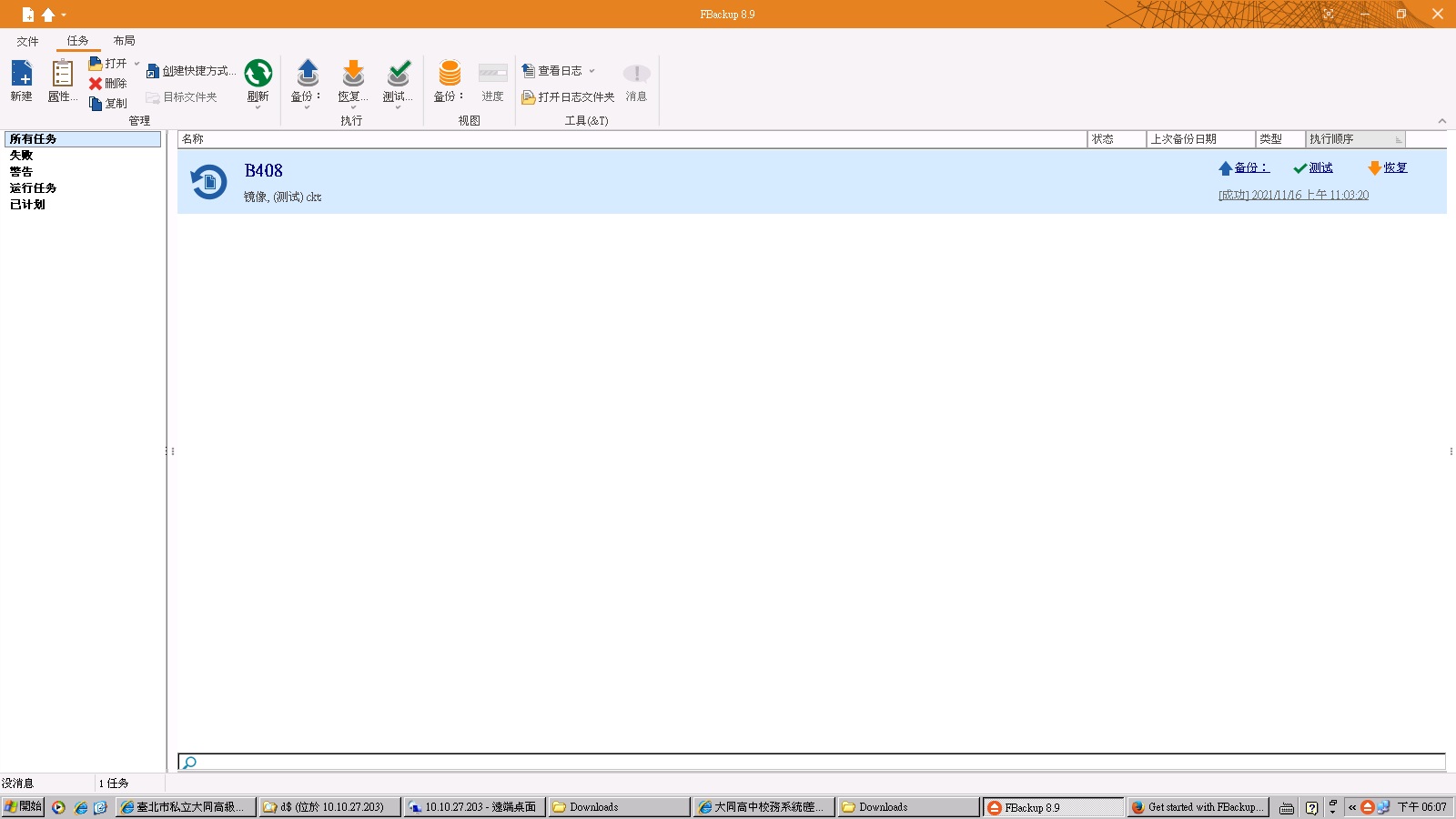Click the 打开 open job button

pyautogui.click(x=107, y=64)
